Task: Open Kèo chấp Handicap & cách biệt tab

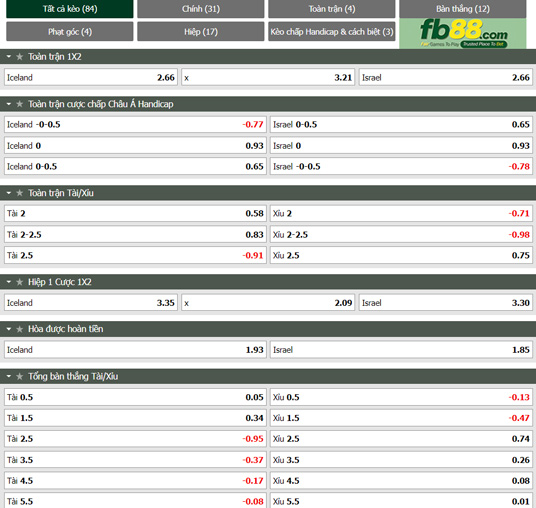Action: coord(332,31)
